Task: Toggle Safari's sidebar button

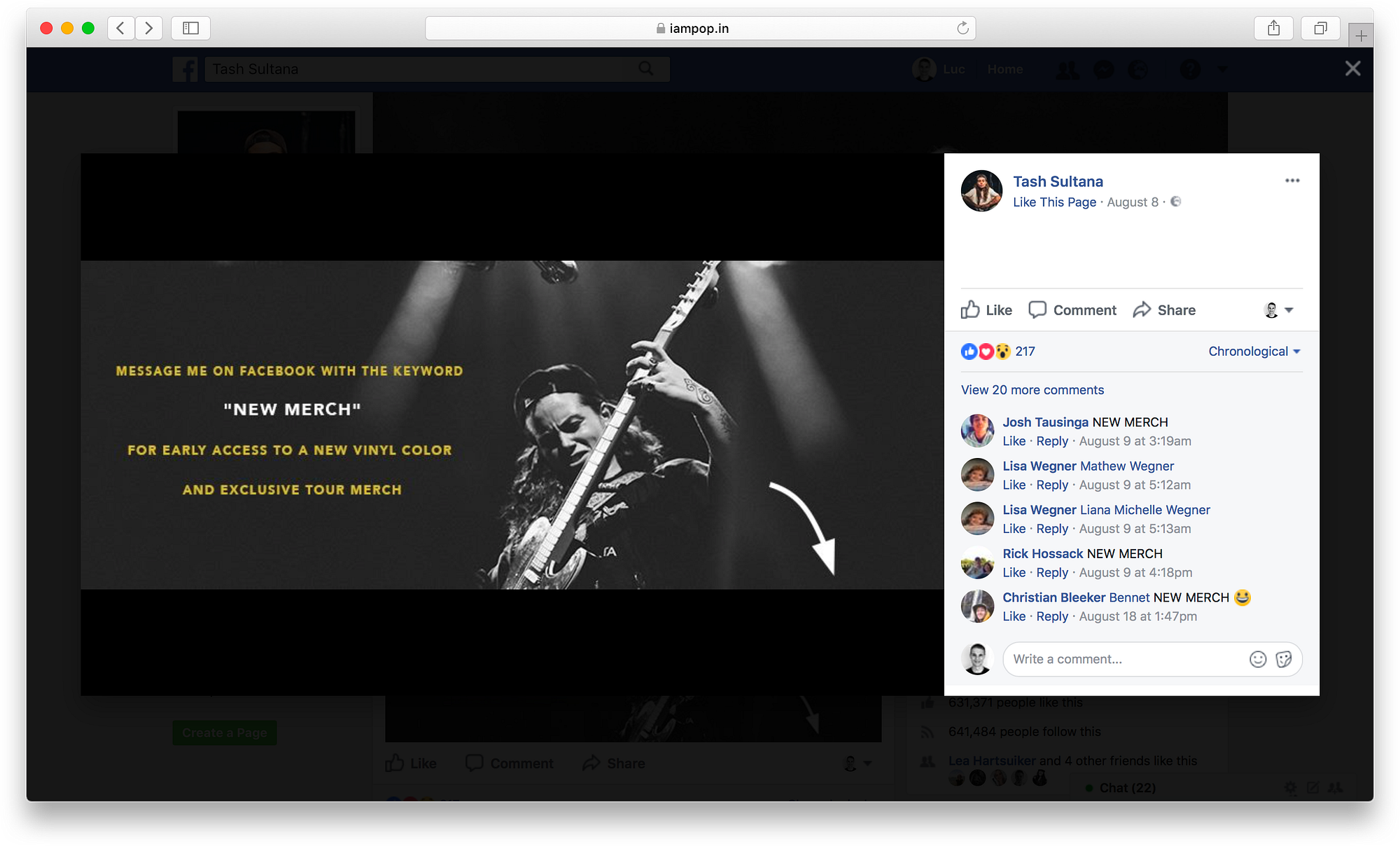Action: click(190, 28)
